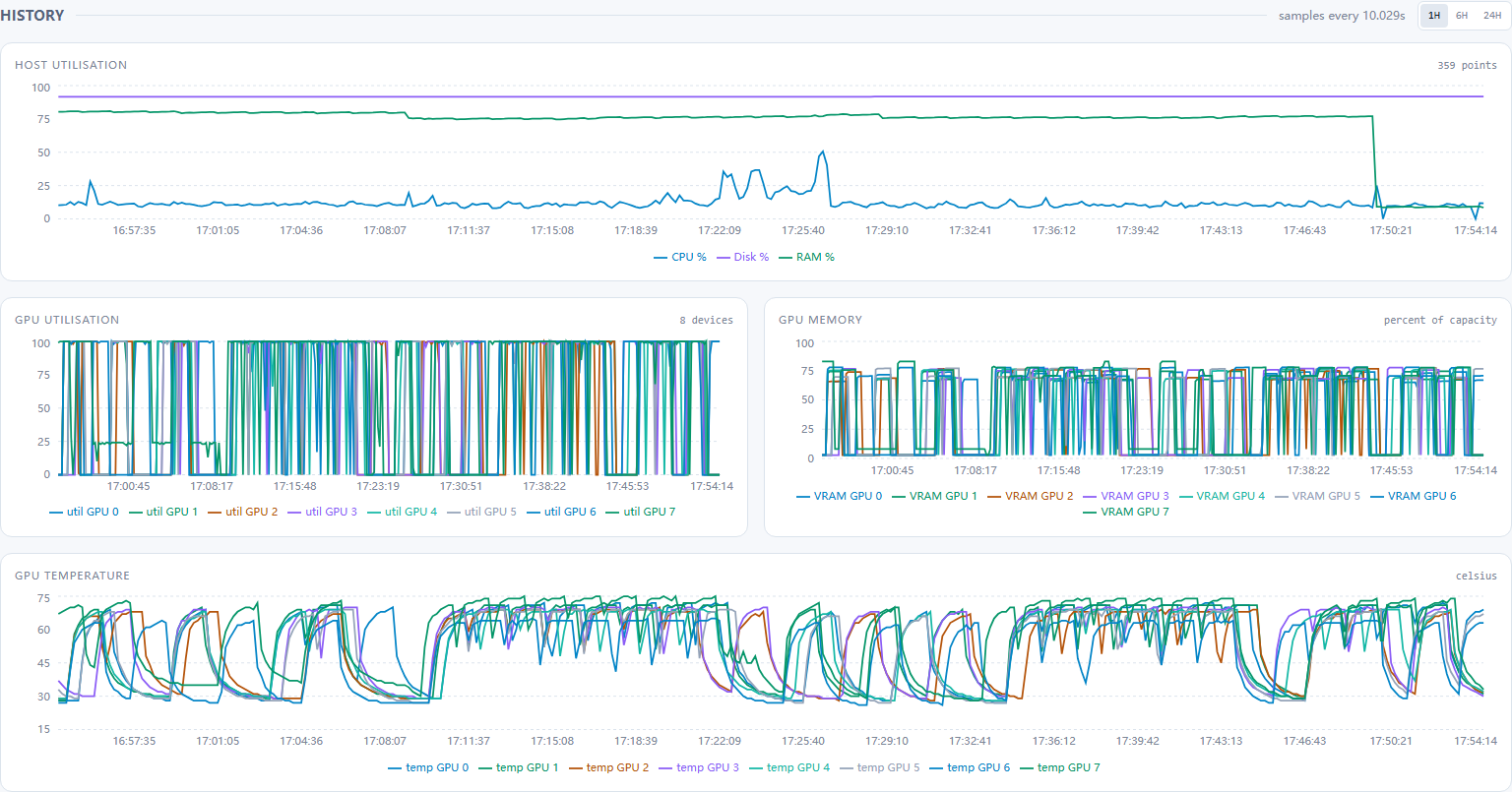Viewport: 1512px width, 792px height.
Task: Click the HISTORY section heading
Action: coord(32,16)
